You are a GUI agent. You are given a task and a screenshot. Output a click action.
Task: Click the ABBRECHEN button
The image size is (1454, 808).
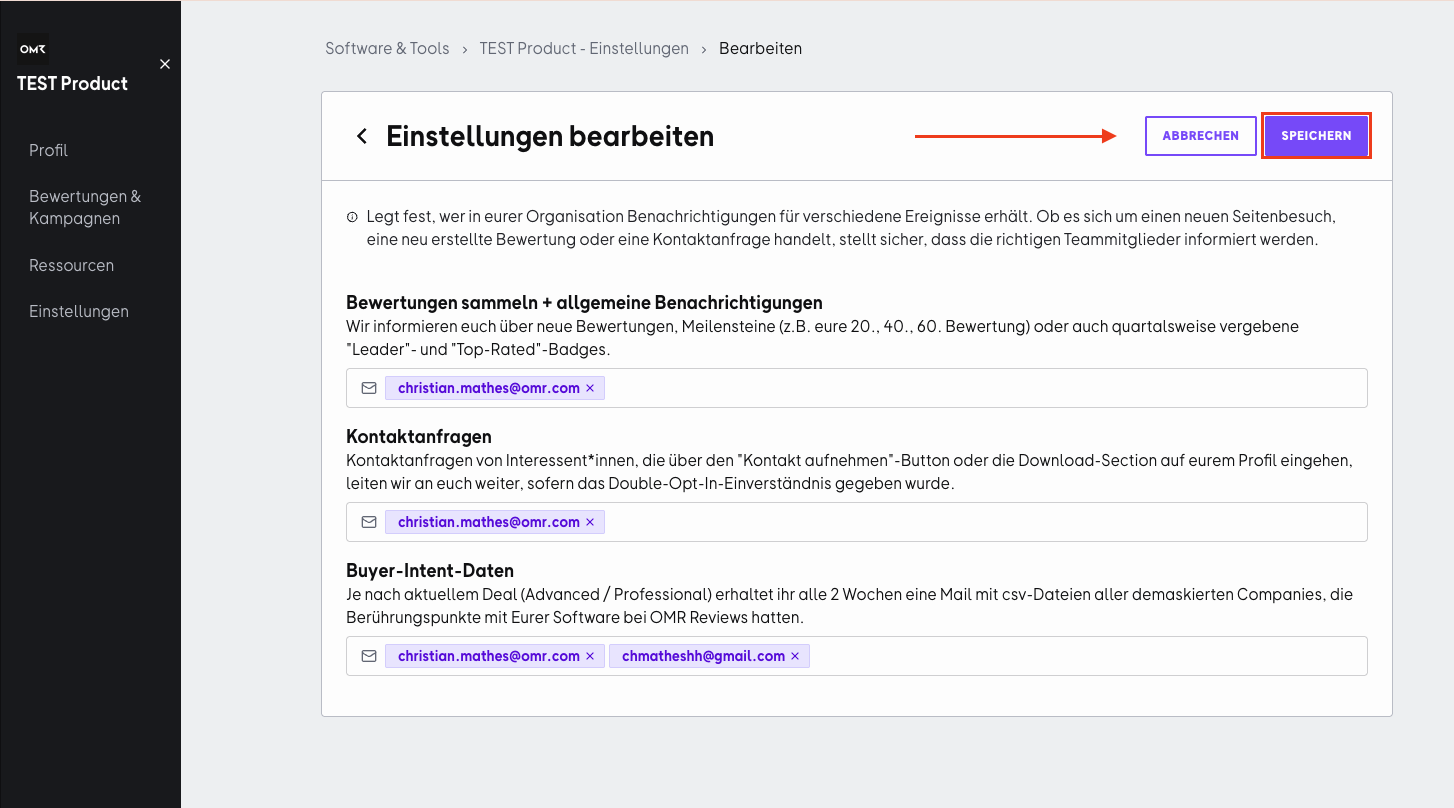pos(1201,136)
